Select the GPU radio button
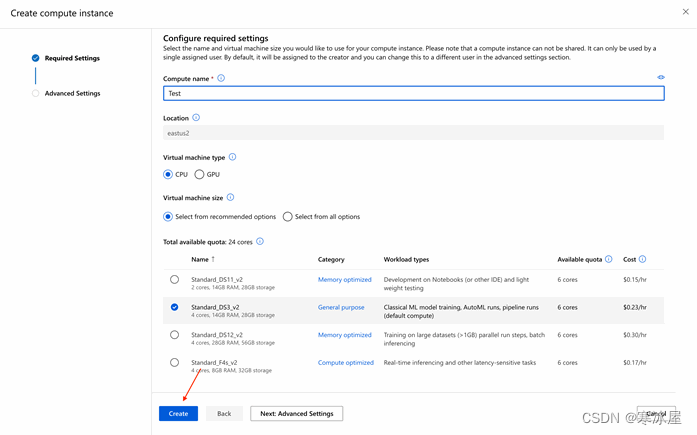This screenshot has height=435, width=697. [199, 175]
